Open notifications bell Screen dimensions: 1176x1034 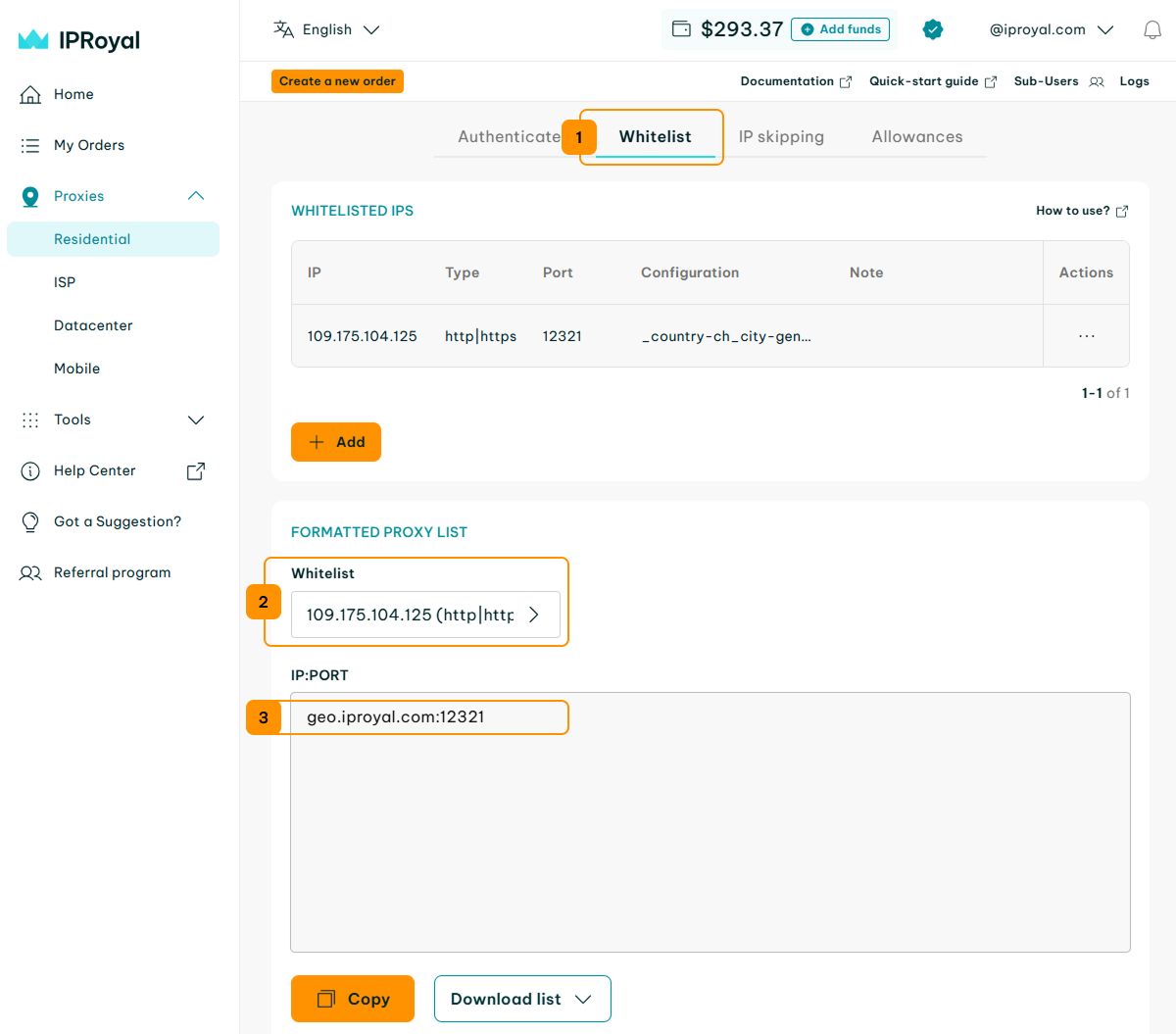click(1152, 29)
